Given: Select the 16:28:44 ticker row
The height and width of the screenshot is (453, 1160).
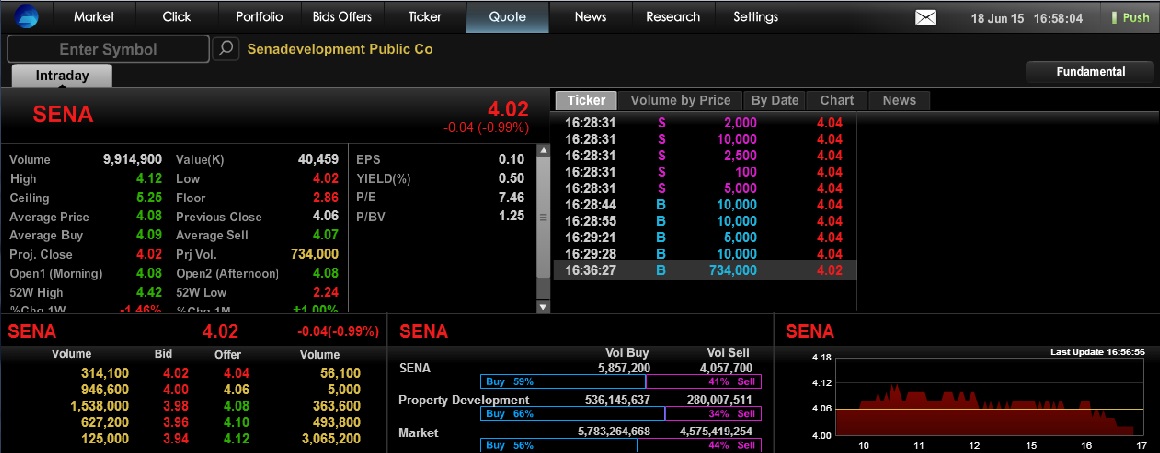Looking at the screenshot, I should coord(704,204).
